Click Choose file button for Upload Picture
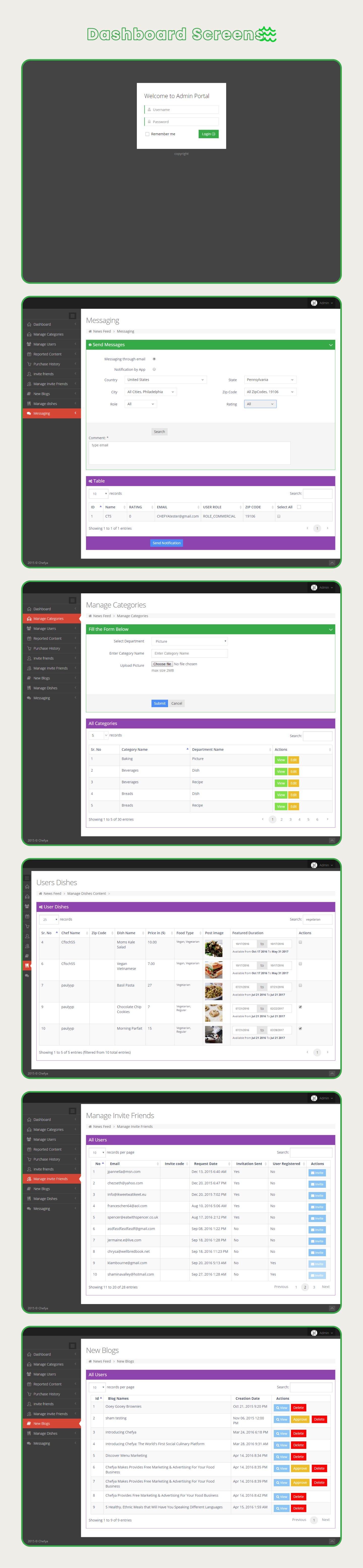Viewport: 363px width, 1568px height. [x=162, y=664]
